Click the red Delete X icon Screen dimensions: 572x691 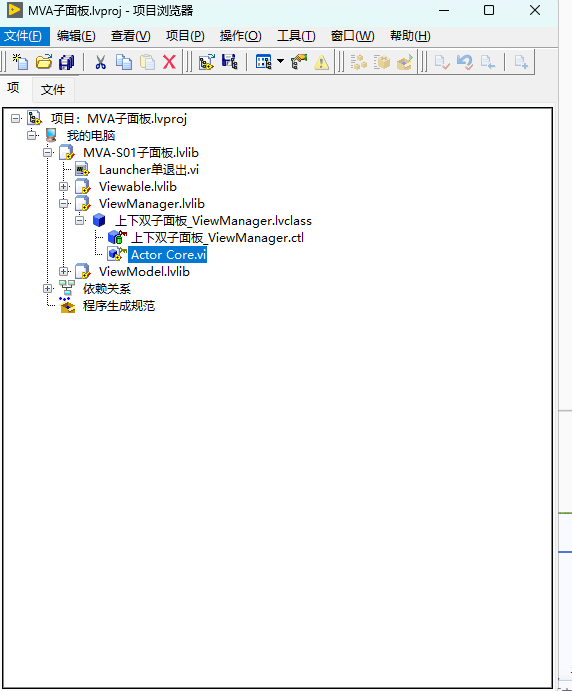pos(170,62)
